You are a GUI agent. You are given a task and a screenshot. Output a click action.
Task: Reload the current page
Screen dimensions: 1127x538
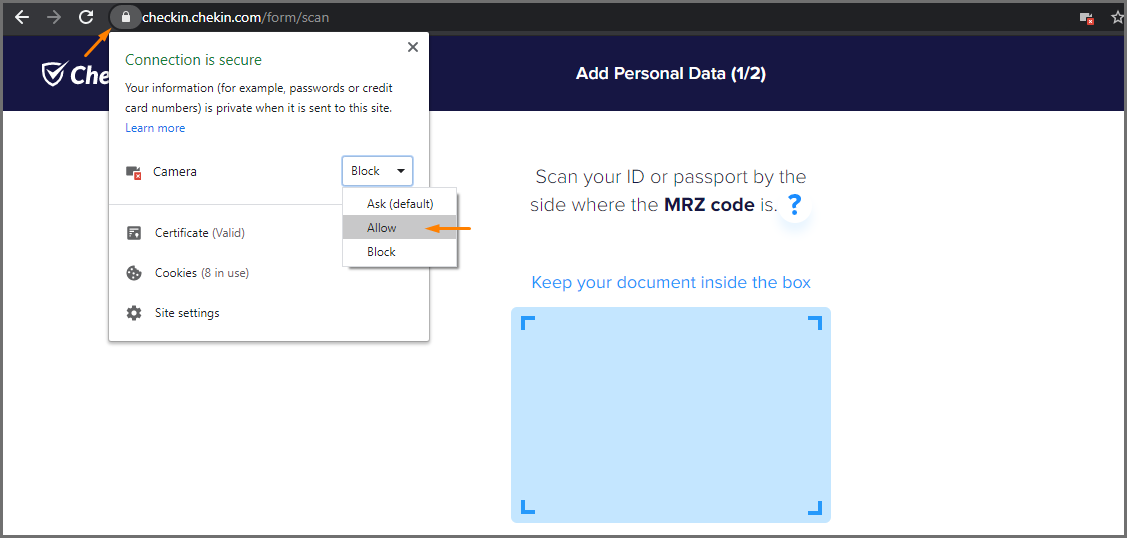(x=87, y=17)
